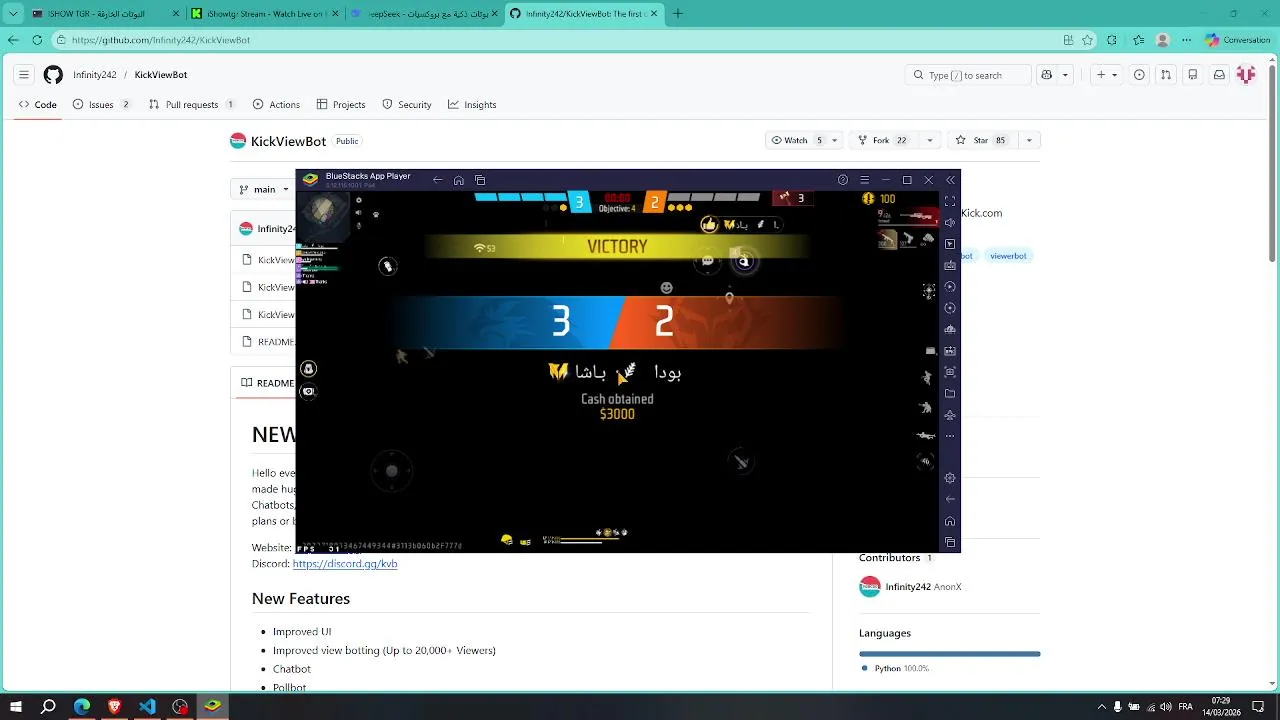The height and width of the screenshot is (720, 1280).
Task: Open Visual Studio Code from taskbar
Action: (x=147, y=707)
